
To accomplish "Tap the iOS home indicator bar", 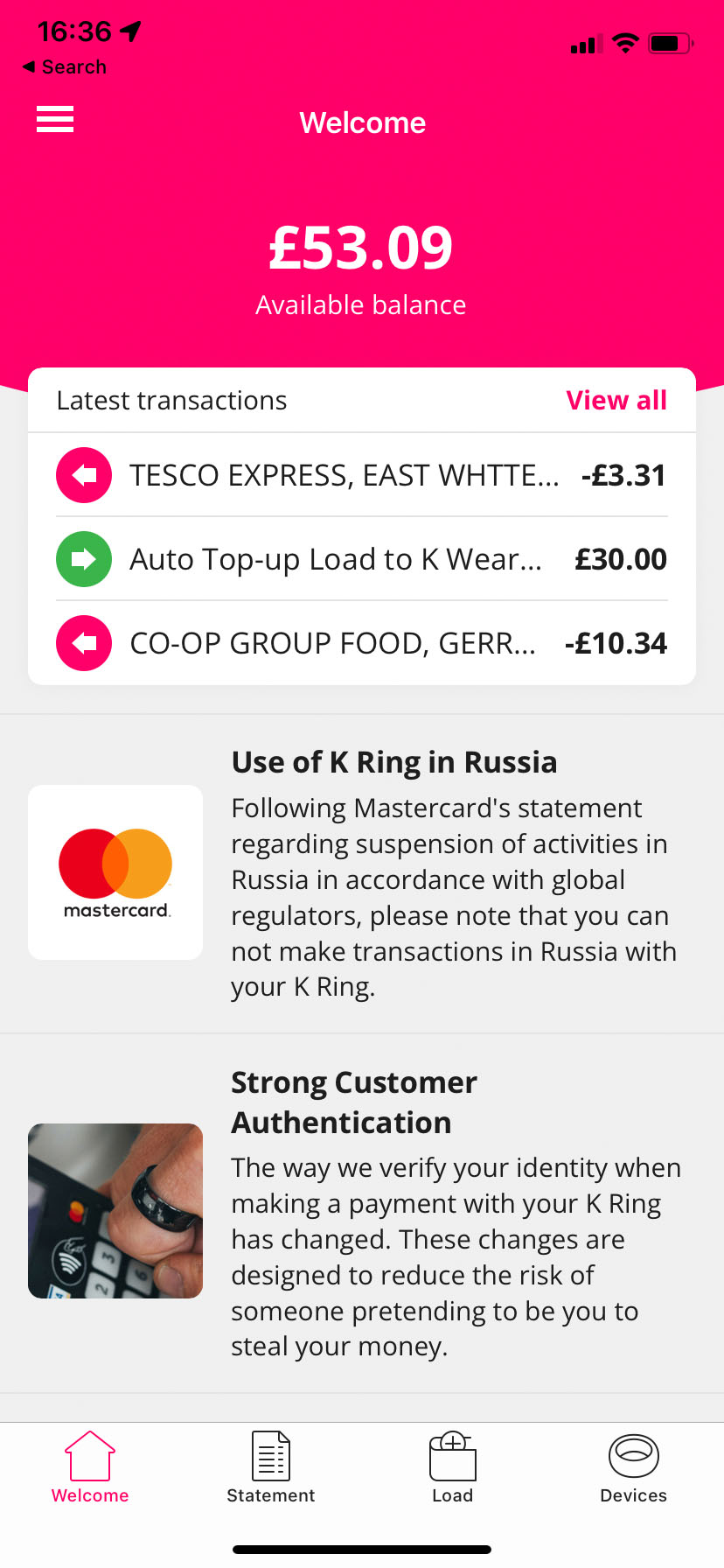I will coord(362,1550).
